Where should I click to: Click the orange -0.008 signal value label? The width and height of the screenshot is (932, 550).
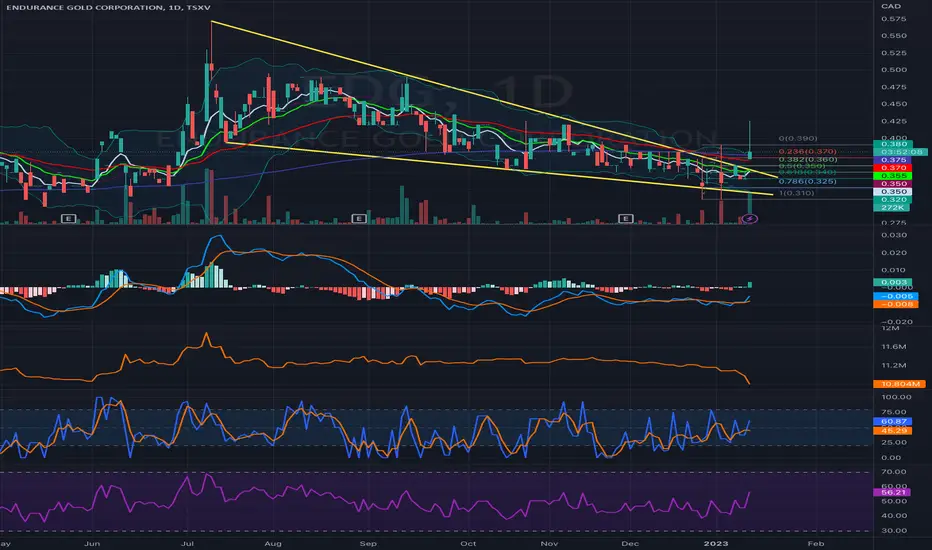click(896, 304)
